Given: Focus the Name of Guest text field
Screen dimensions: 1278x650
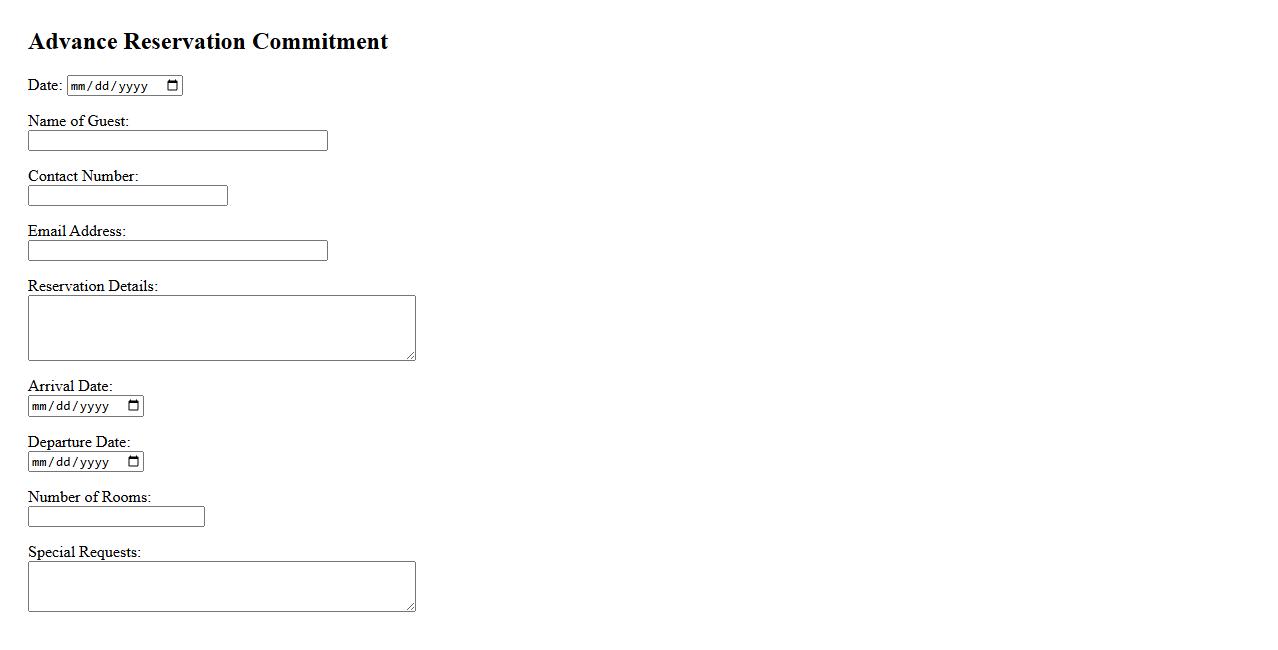Looking at the screenshot, I should [177, 141].
